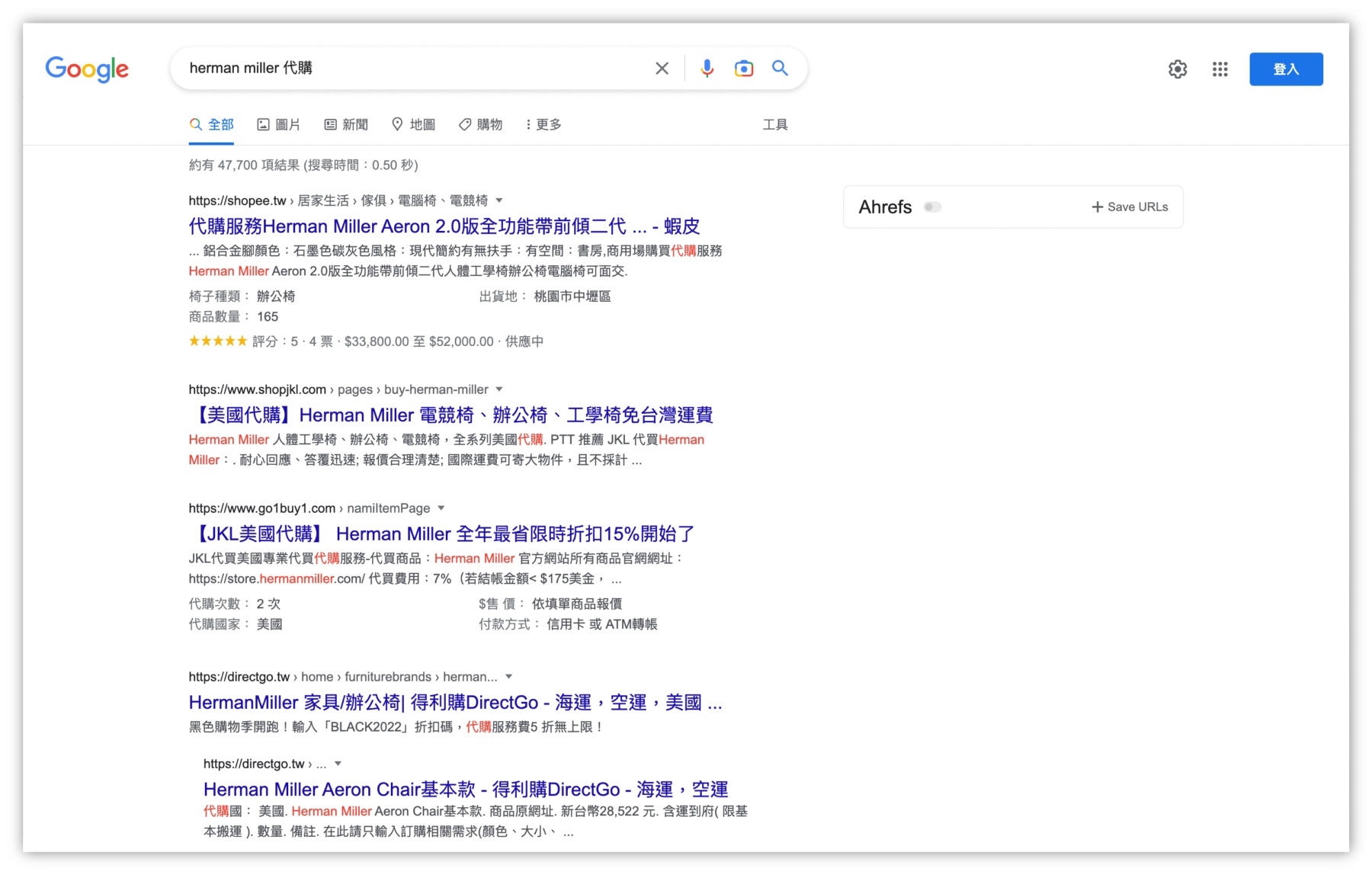Open dropdown arrow beside shopjkl.com URL

coord(499,389)
